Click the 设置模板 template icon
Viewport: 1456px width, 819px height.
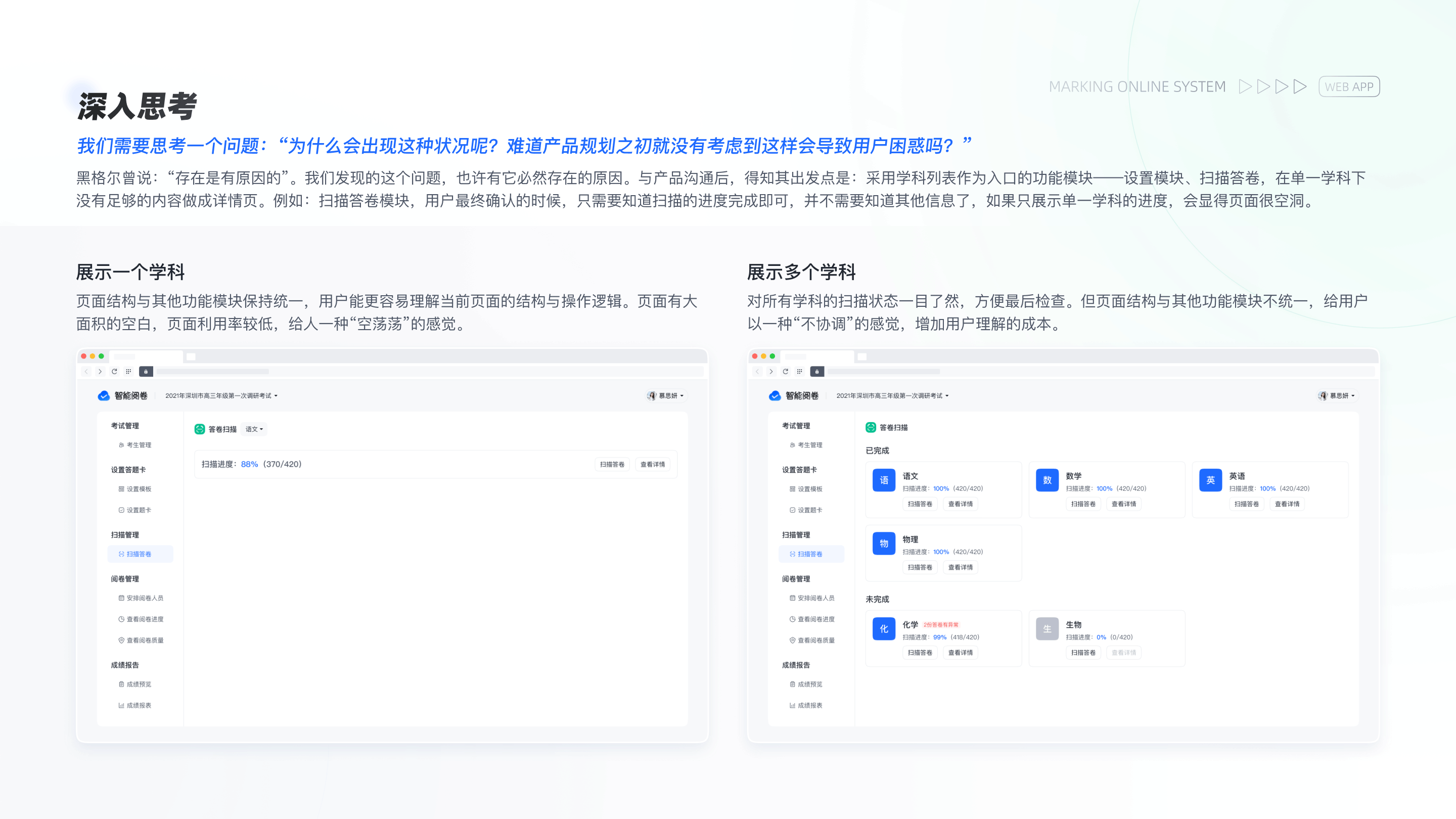click(x=121, y=489)
